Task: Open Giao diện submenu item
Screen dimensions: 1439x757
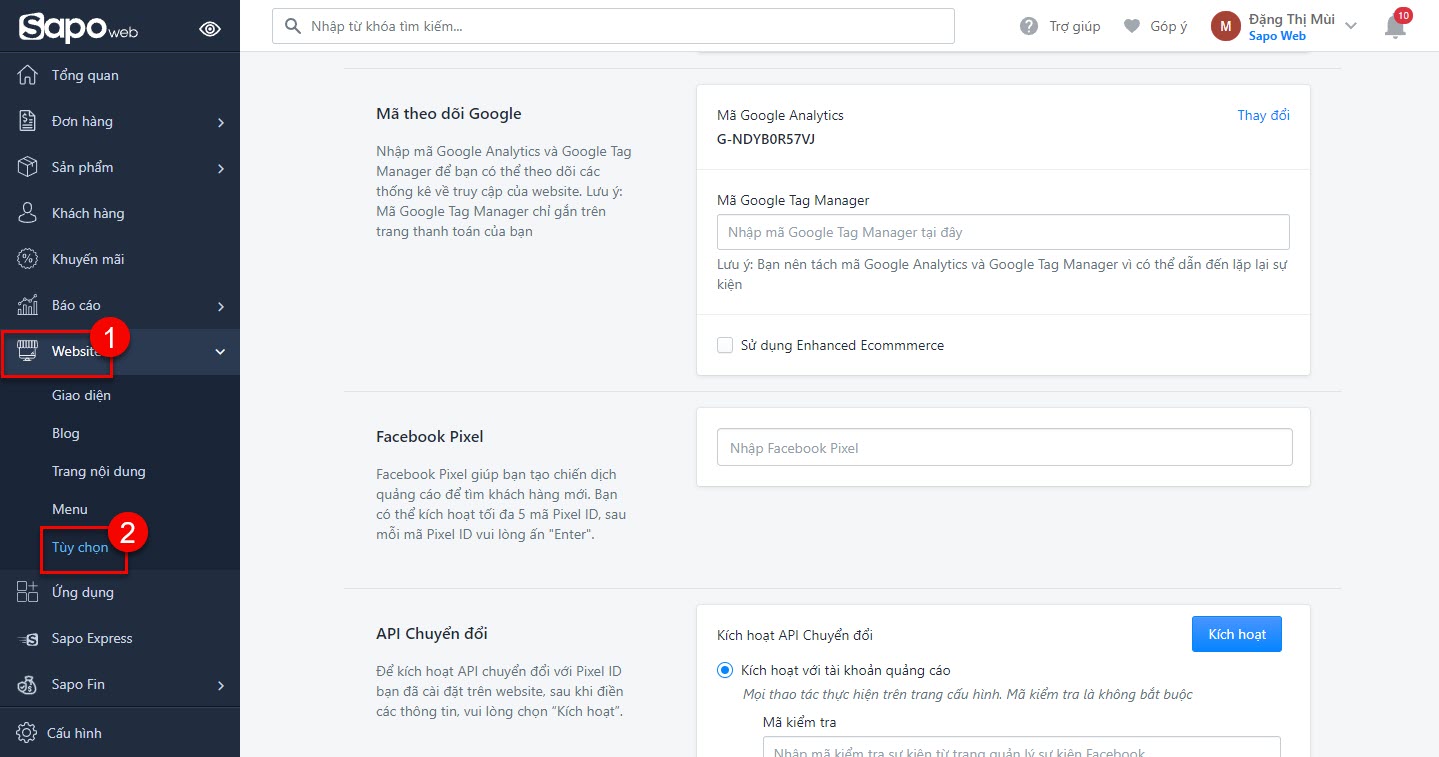Action: 81,395
